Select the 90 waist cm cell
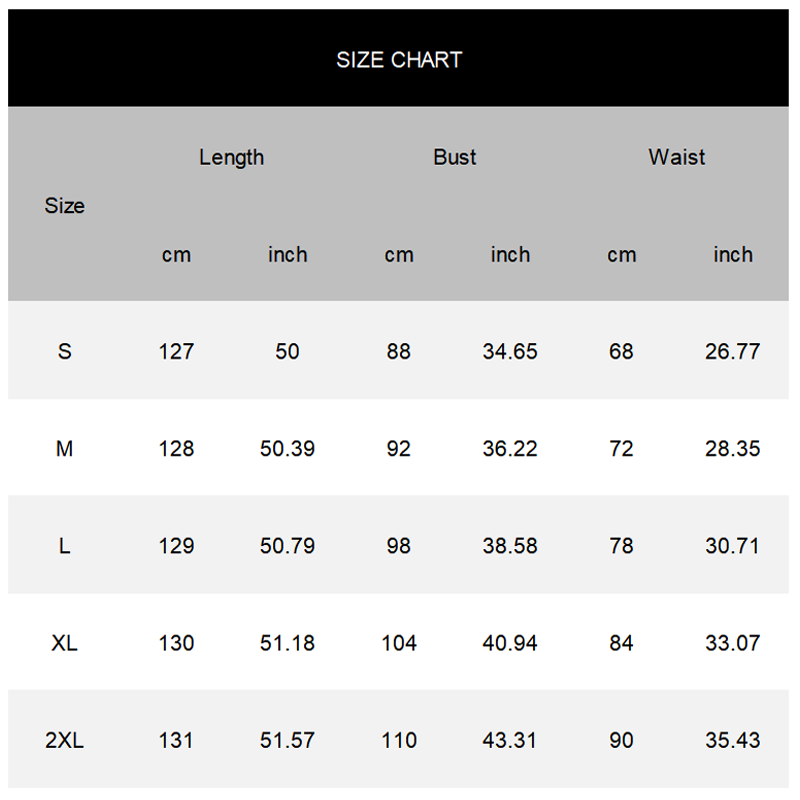 click(x=621, y=740)
